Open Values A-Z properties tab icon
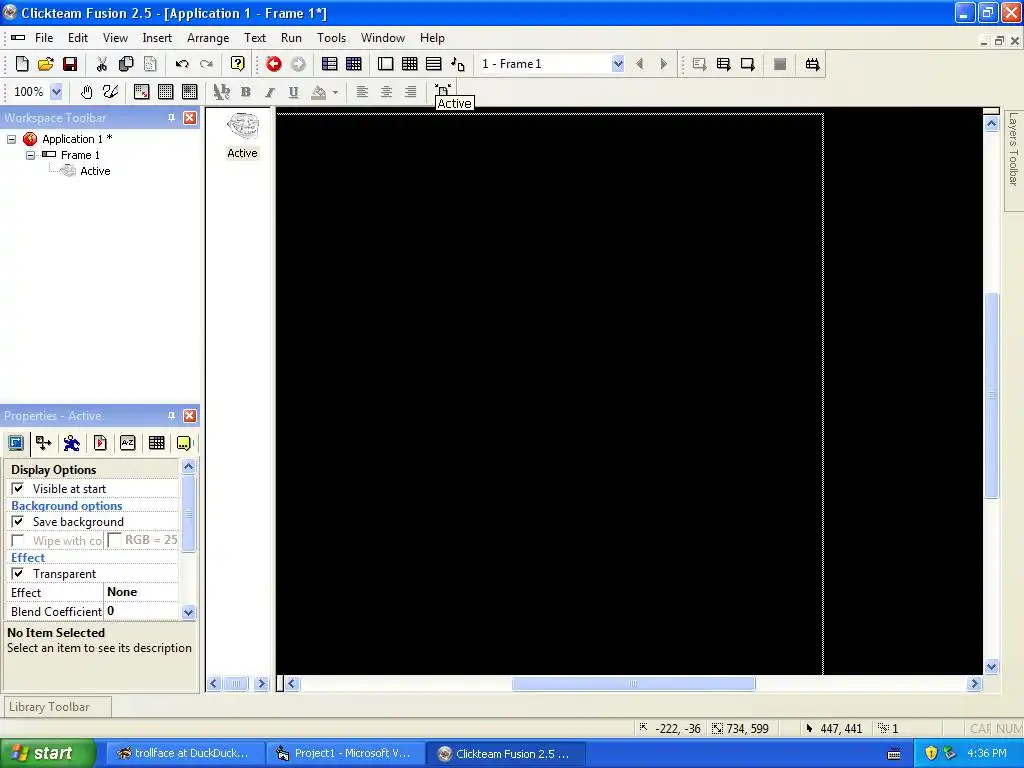 (x=128, y=443)
